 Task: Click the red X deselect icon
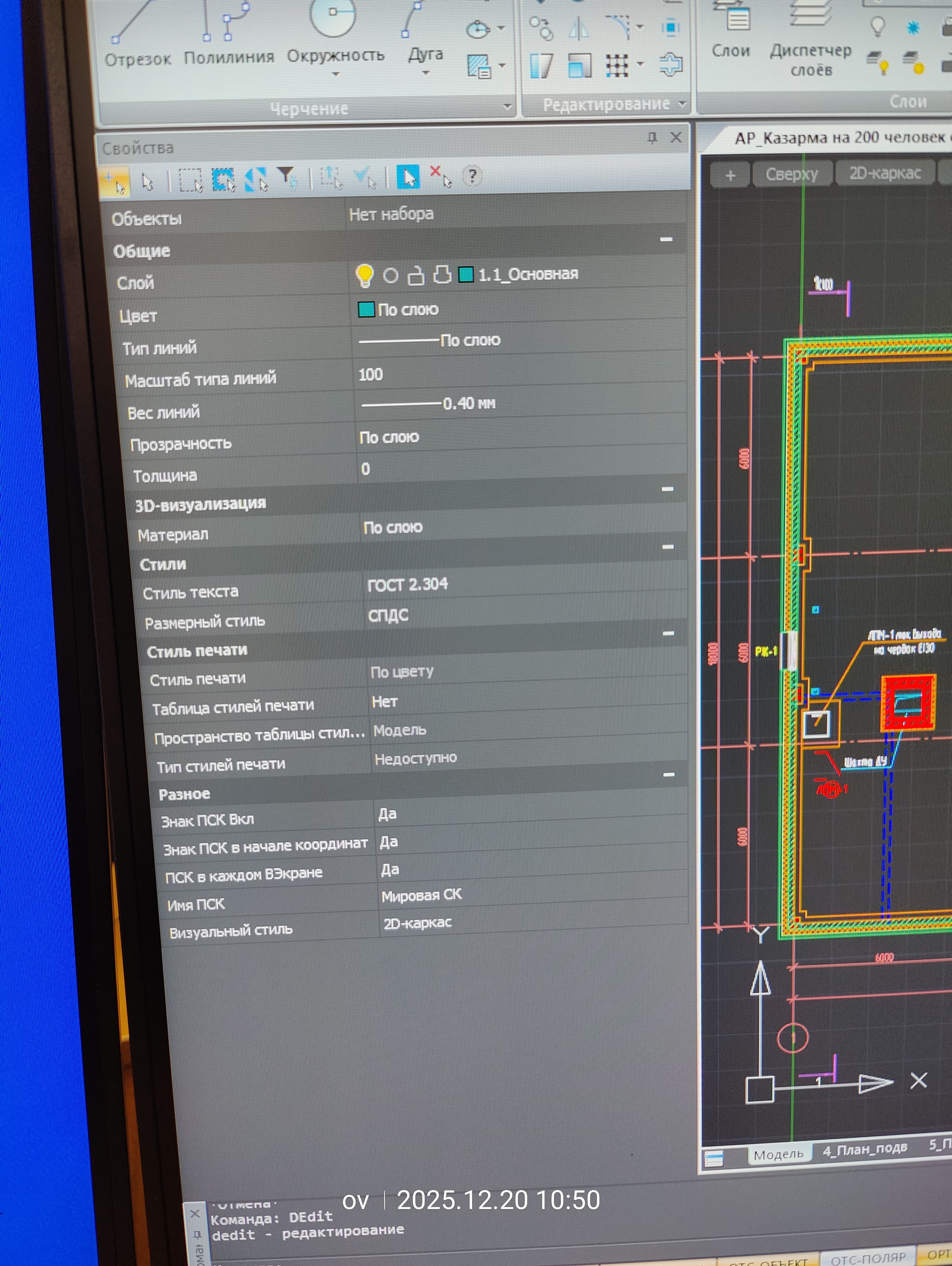click(x=439, y=175)
